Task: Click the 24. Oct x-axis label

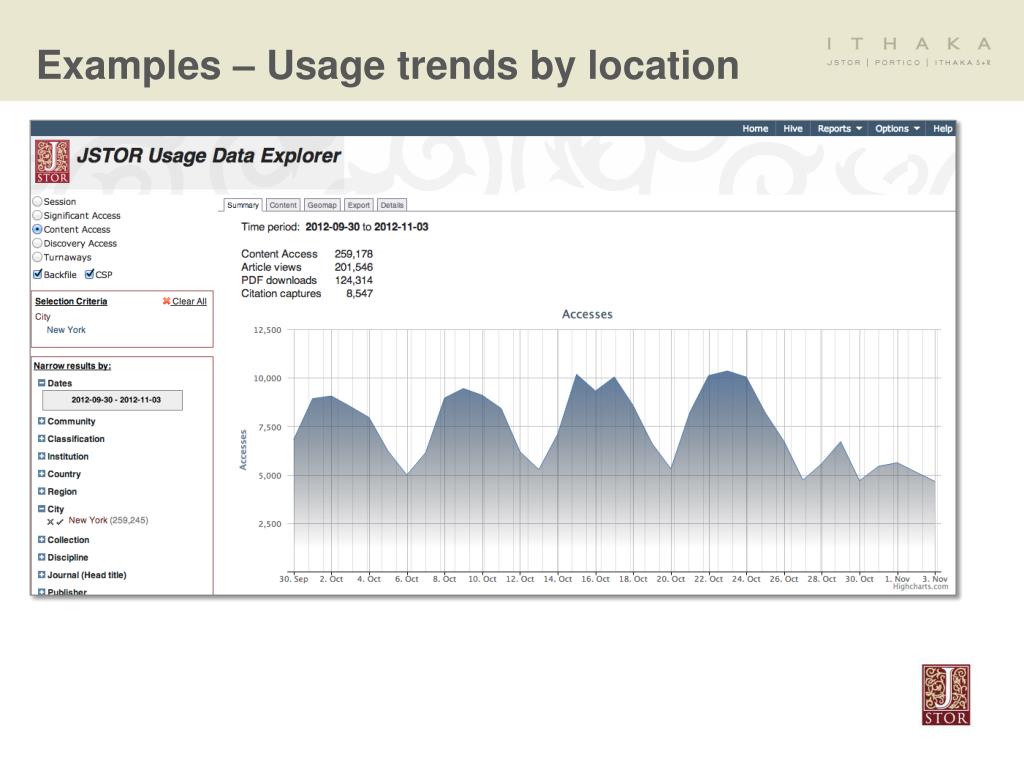Action: (746, 579)
